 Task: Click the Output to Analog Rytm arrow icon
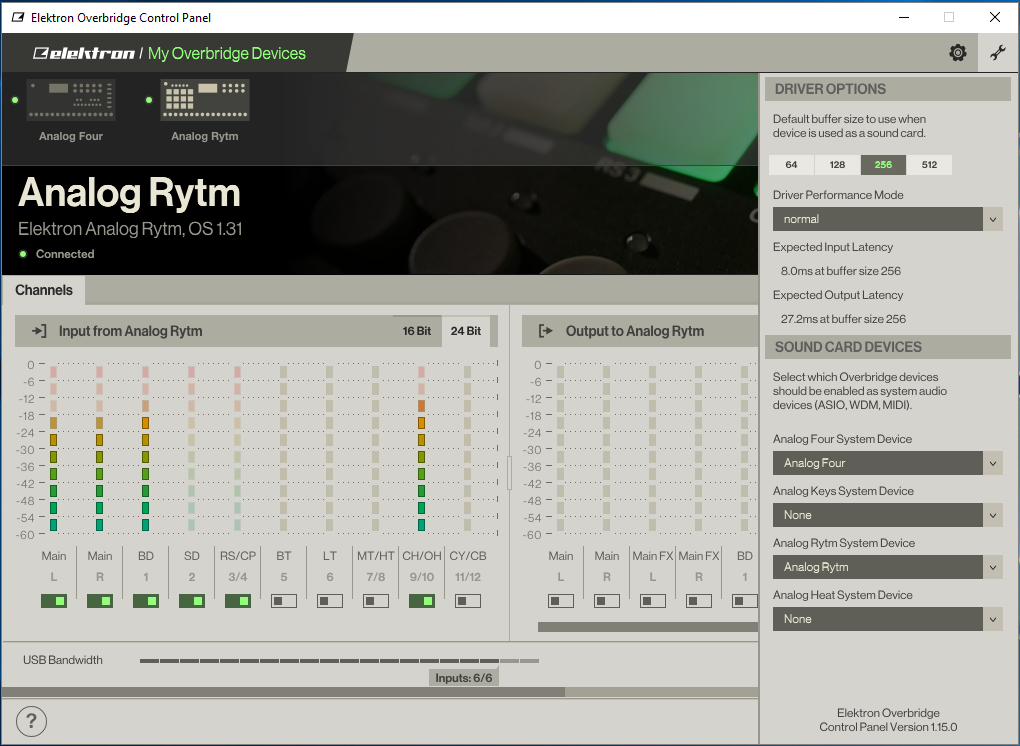point(546,331)
